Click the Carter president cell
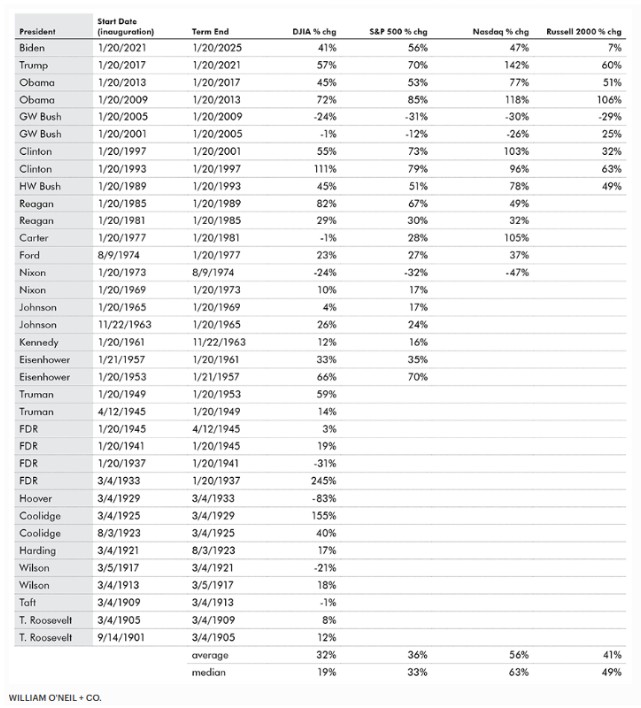 34,238
